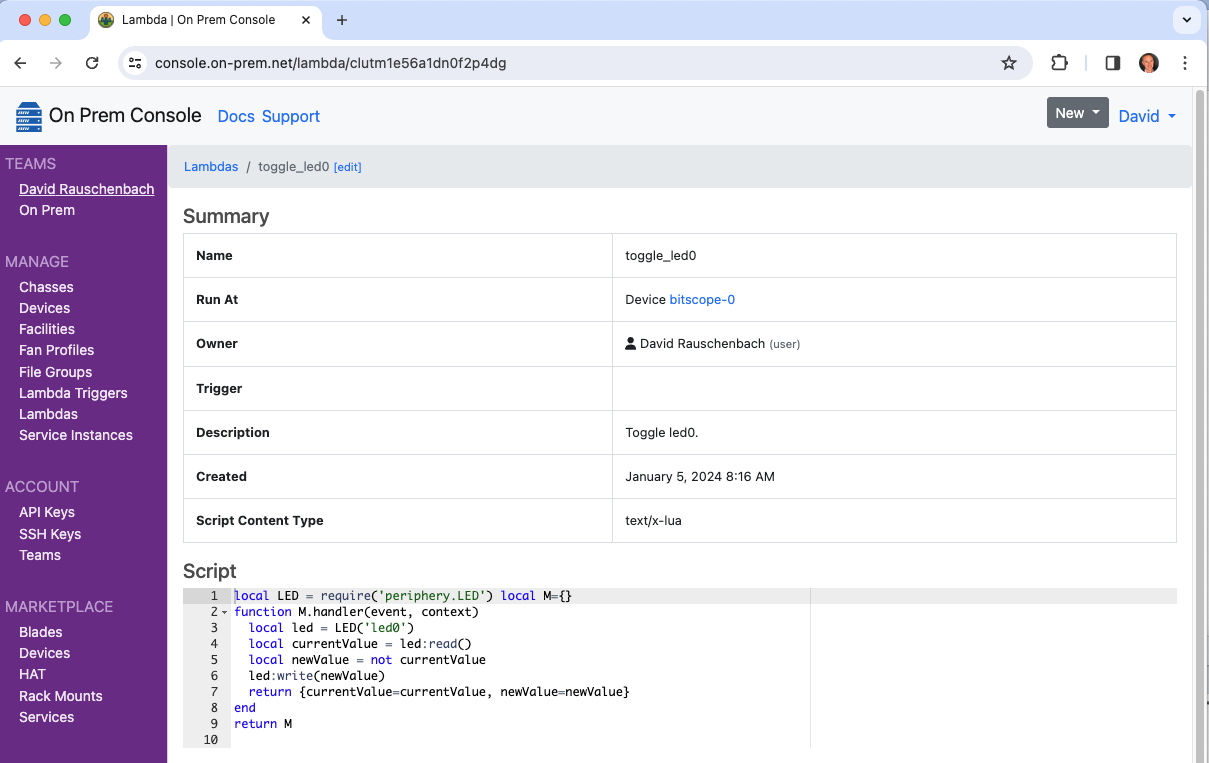The width and height of the screenshot is (1209, 763).
Task: Open Lambda Triggers in the sidebar
Action: pyautogui.click(x=73, y=393)
